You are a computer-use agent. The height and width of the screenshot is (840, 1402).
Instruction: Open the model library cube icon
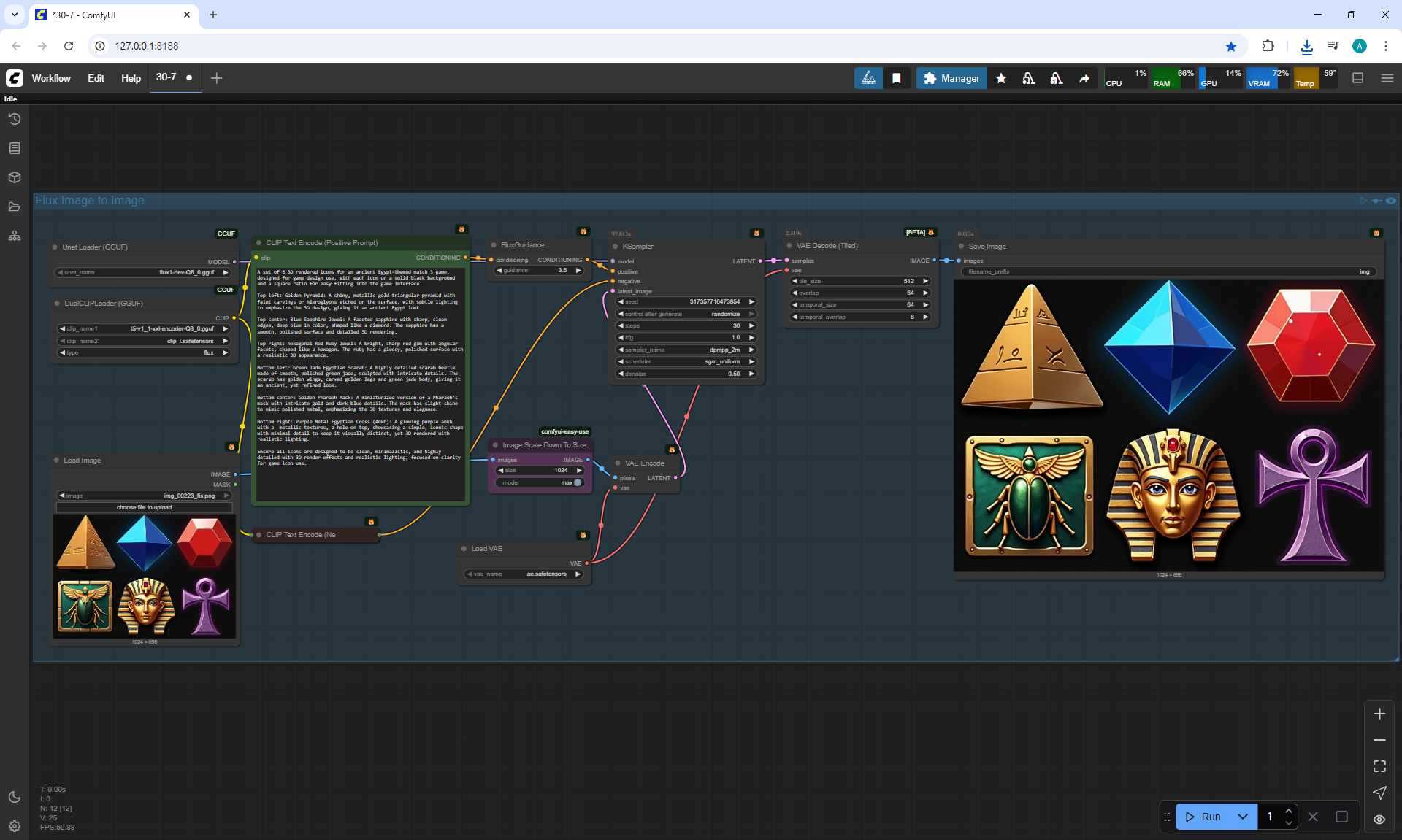pyautogui.click(x=15, y=177)
